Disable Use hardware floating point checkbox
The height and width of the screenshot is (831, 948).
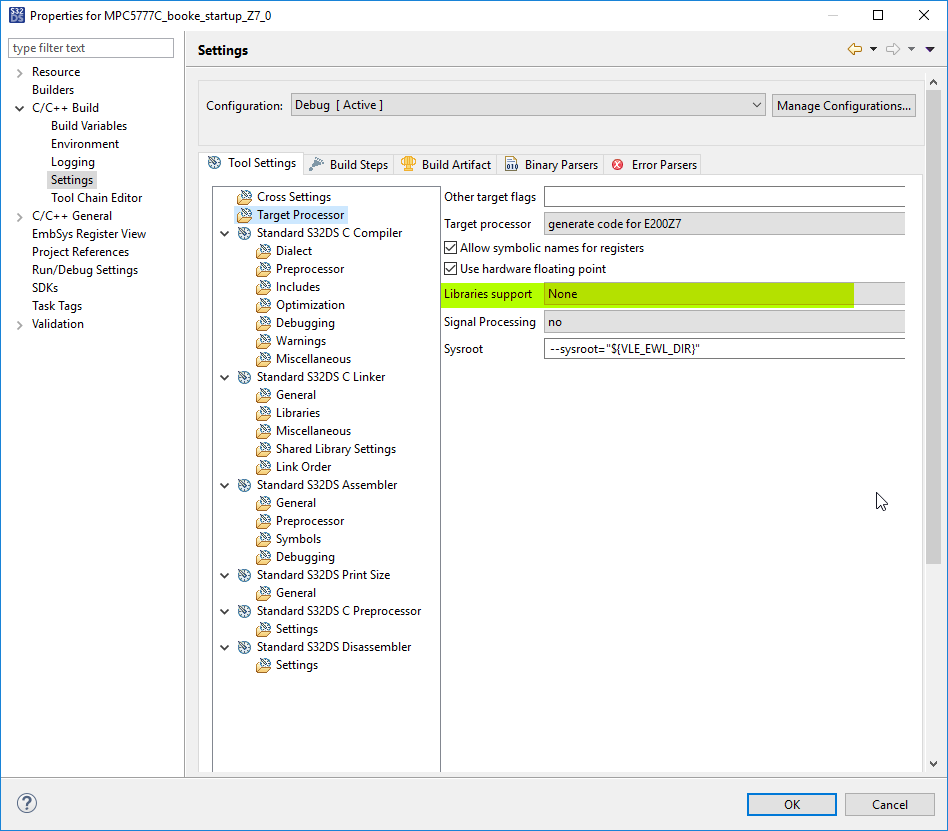coord(450,269)
